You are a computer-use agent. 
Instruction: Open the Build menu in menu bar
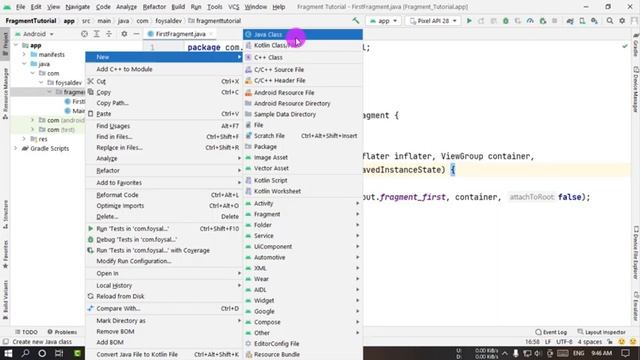(x=178, y=7)
